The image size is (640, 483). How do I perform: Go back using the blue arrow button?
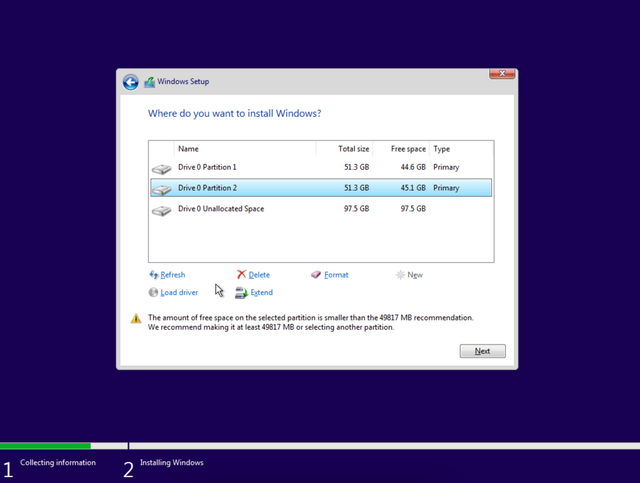pos(131,82)
